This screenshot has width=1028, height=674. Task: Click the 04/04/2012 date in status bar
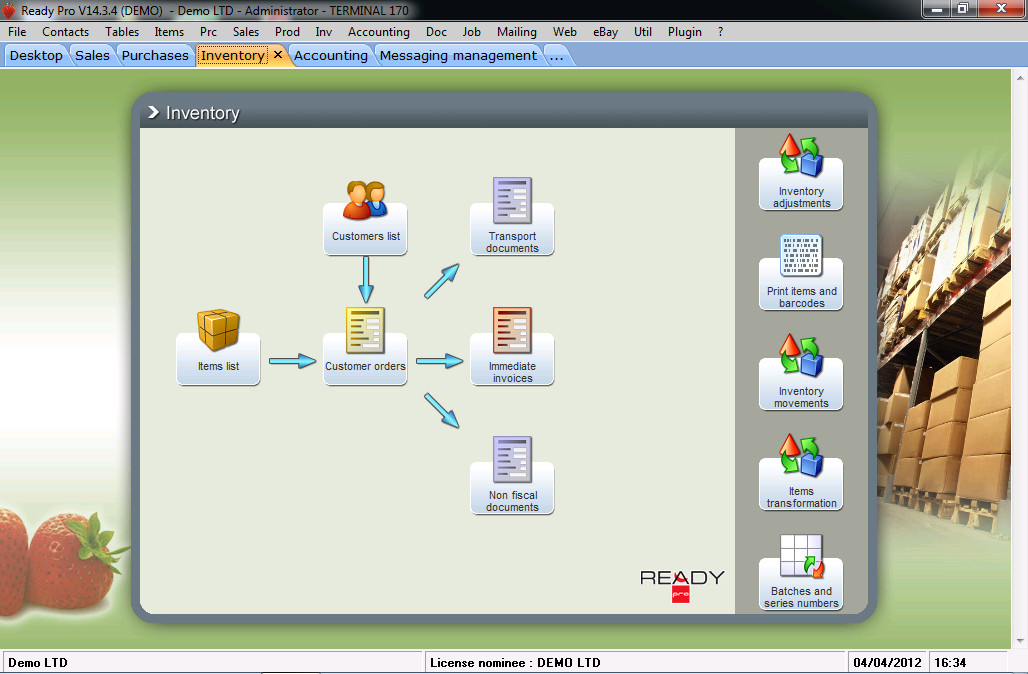887,662
